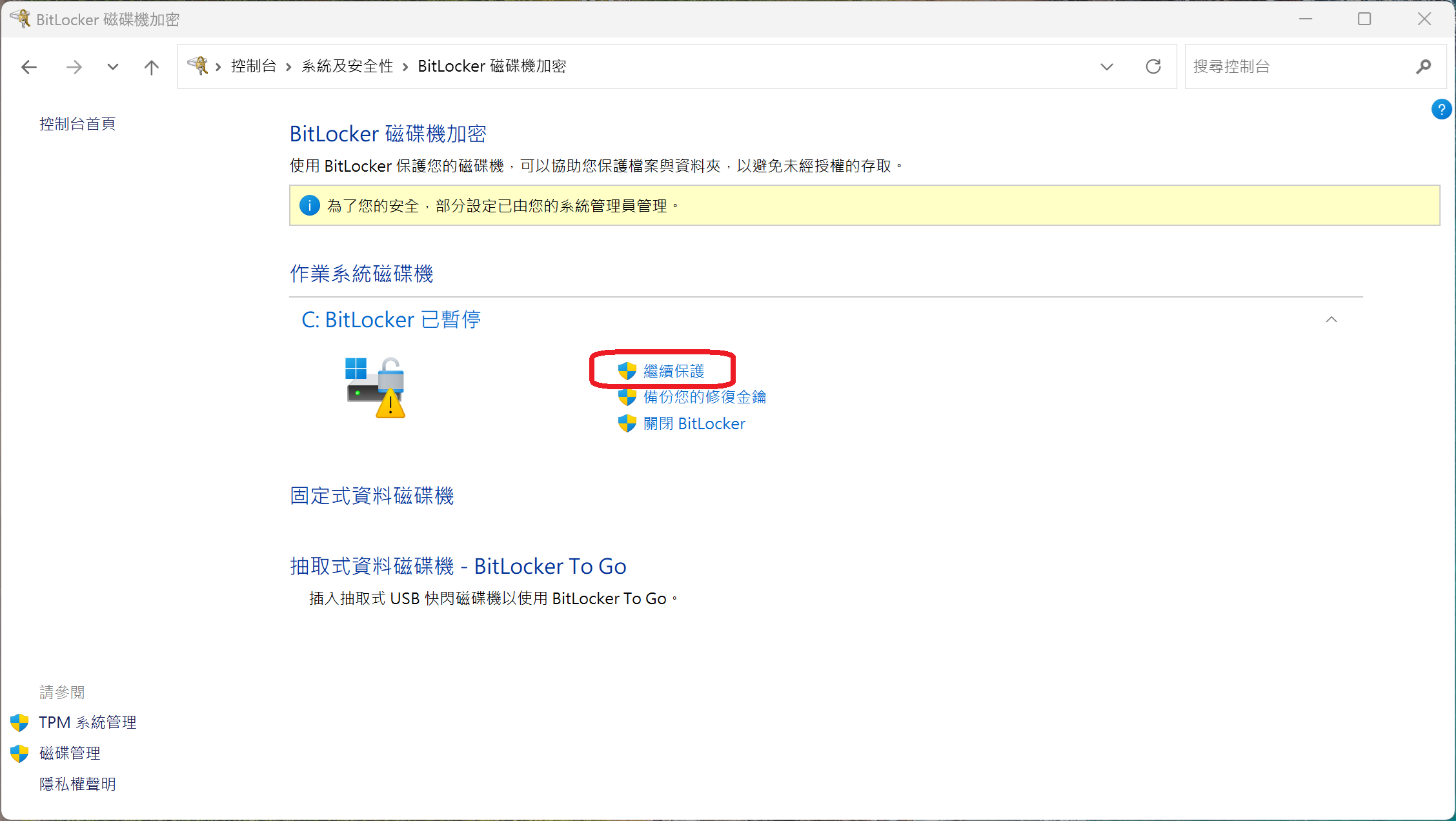
Task: Click the forward navigation arrow
Action: (x=74, y=66)
